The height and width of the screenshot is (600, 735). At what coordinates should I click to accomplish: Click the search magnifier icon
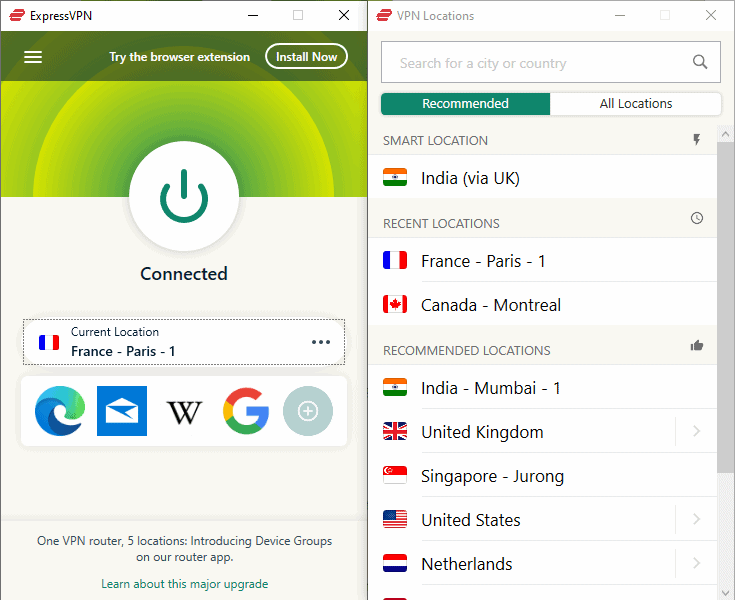(x=700, y=62)
